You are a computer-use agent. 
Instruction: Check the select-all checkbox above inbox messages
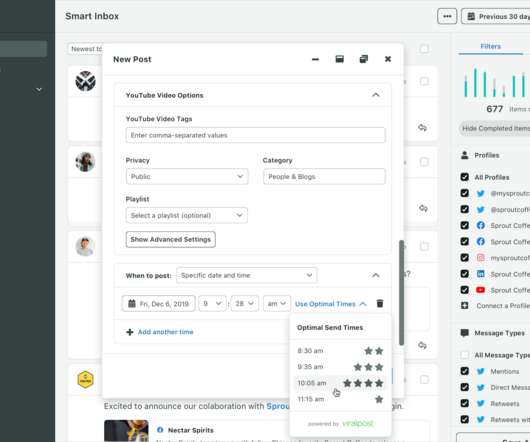point(424,49)
